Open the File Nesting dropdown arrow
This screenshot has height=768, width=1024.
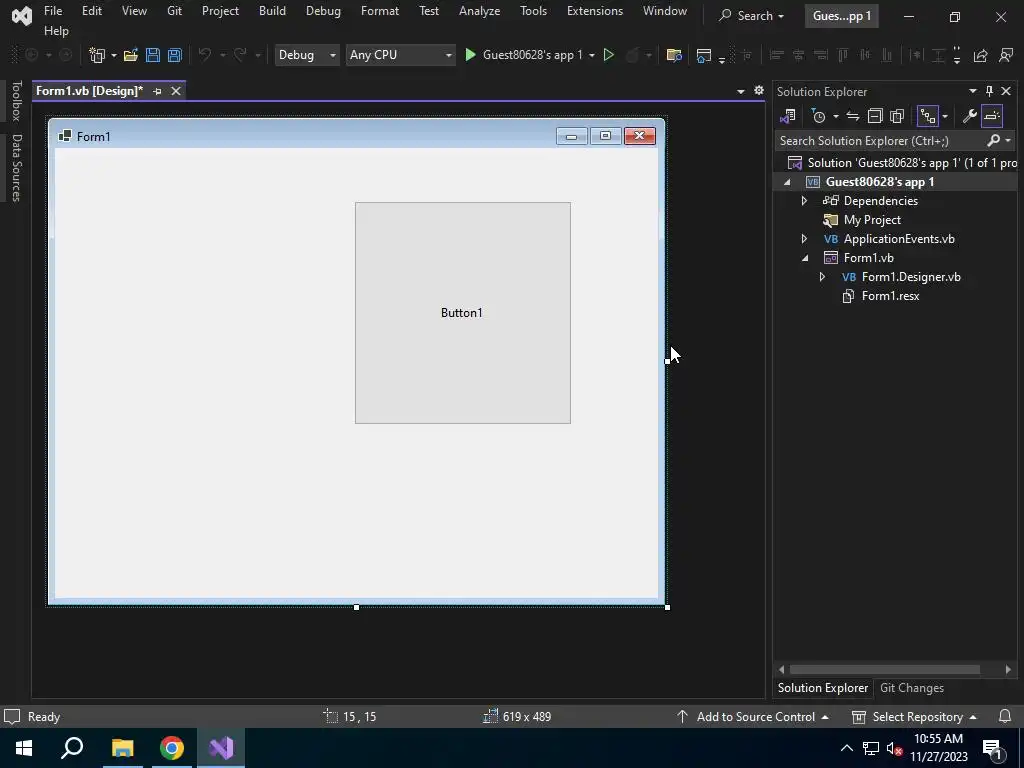(x=944, y=117)
